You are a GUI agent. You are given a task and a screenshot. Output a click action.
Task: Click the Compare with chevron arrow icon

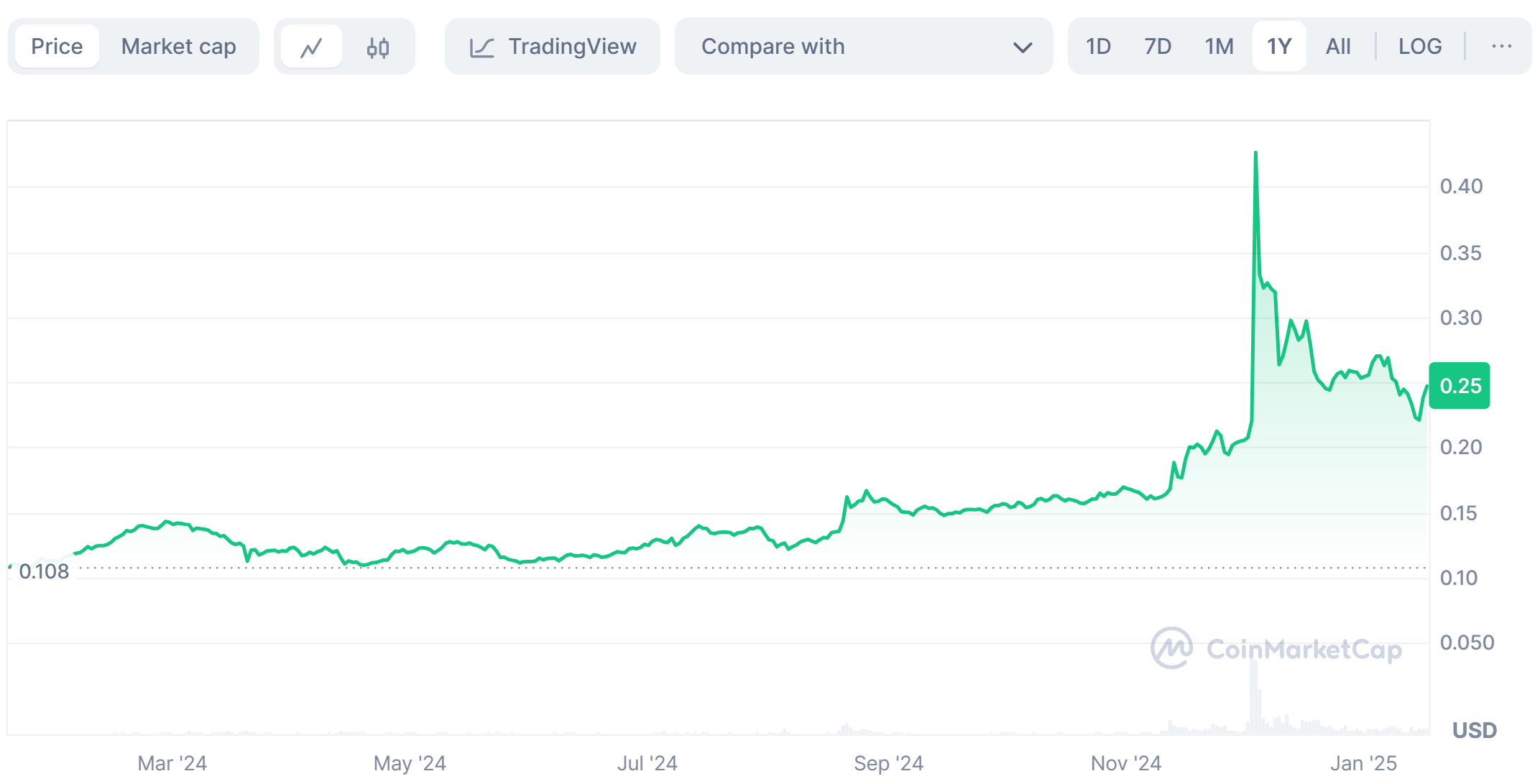[x=1023, y=46]
